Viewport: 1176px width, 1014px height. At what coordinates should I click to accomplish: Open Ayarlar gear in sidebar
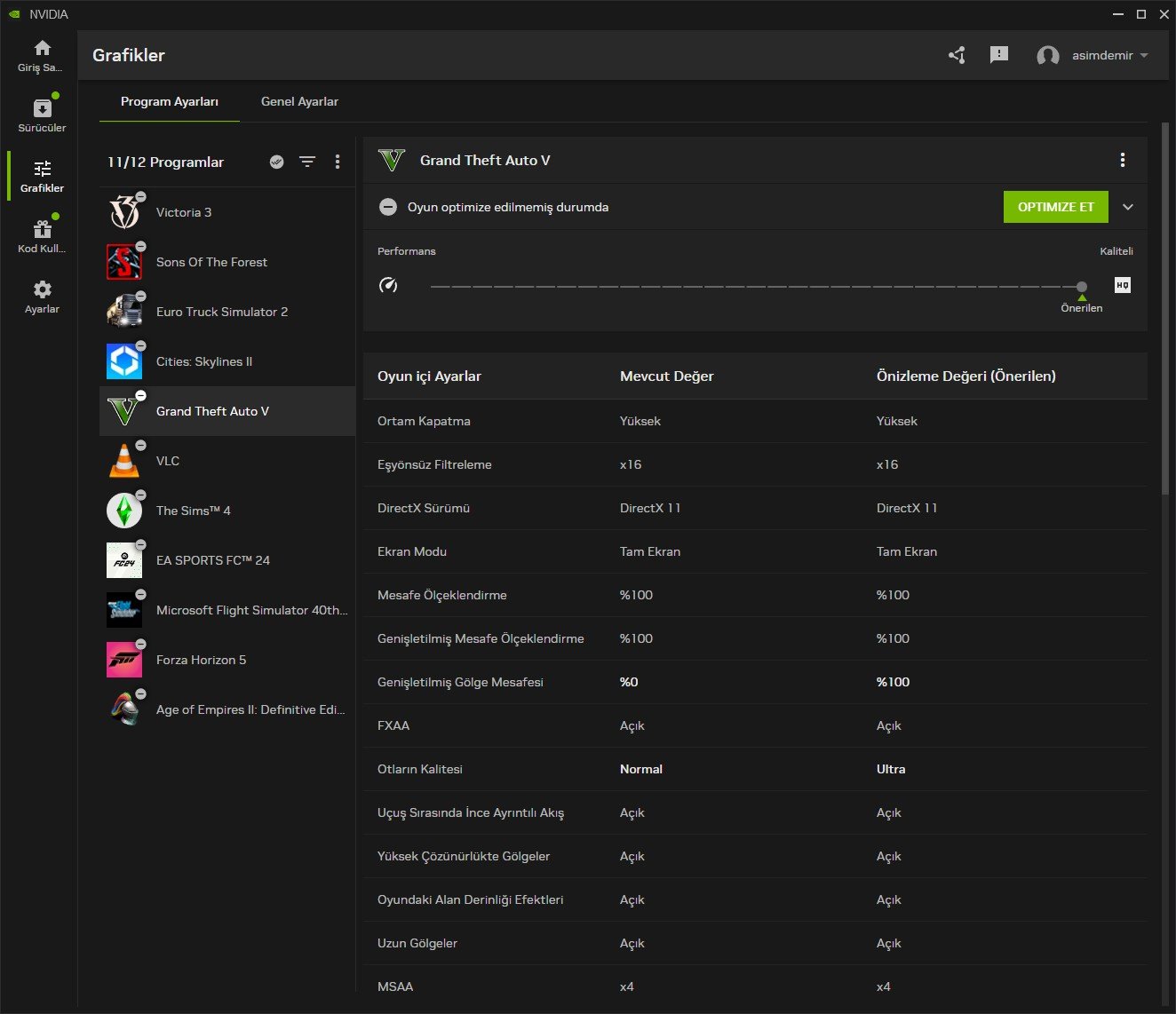click(42, 289)
